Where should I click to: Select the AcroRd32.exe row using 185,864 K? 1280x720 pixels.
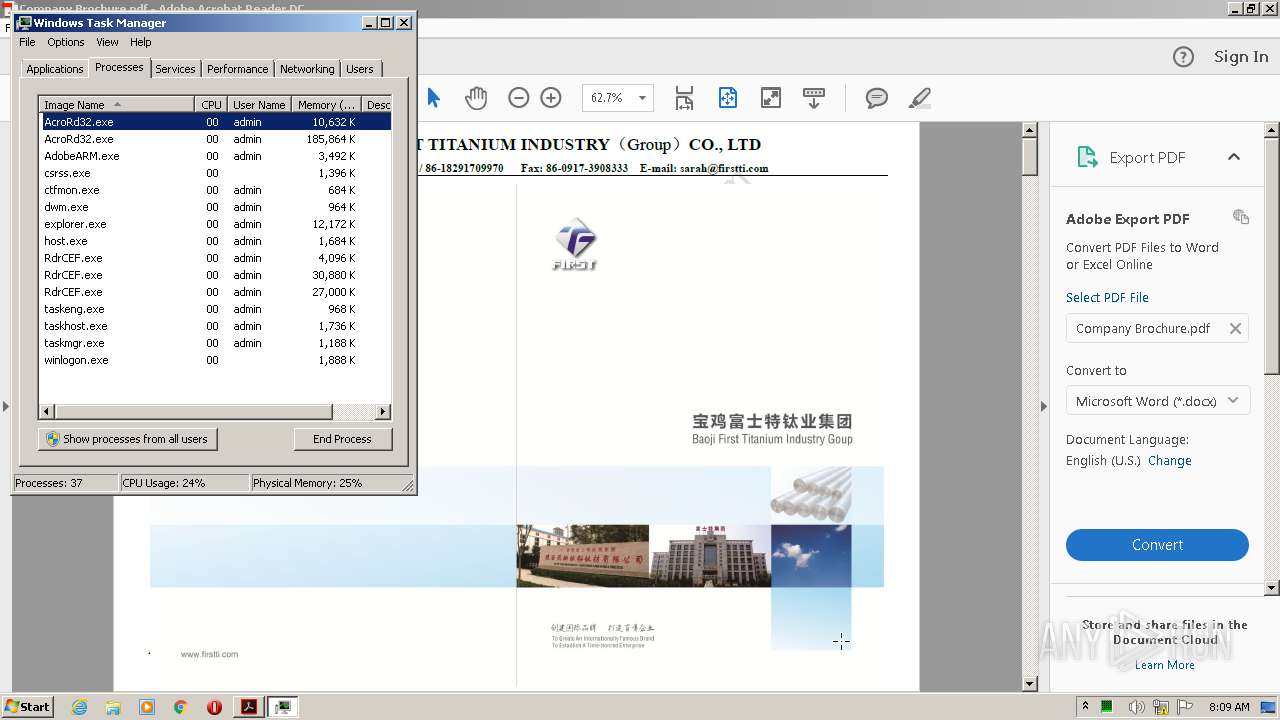[215, 139]
